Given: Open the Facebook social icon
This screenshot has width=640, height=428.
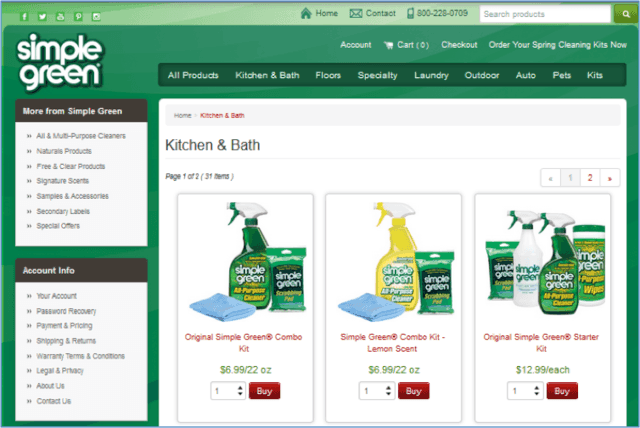Looking at the screenshot, I should (x=24, y=16).
